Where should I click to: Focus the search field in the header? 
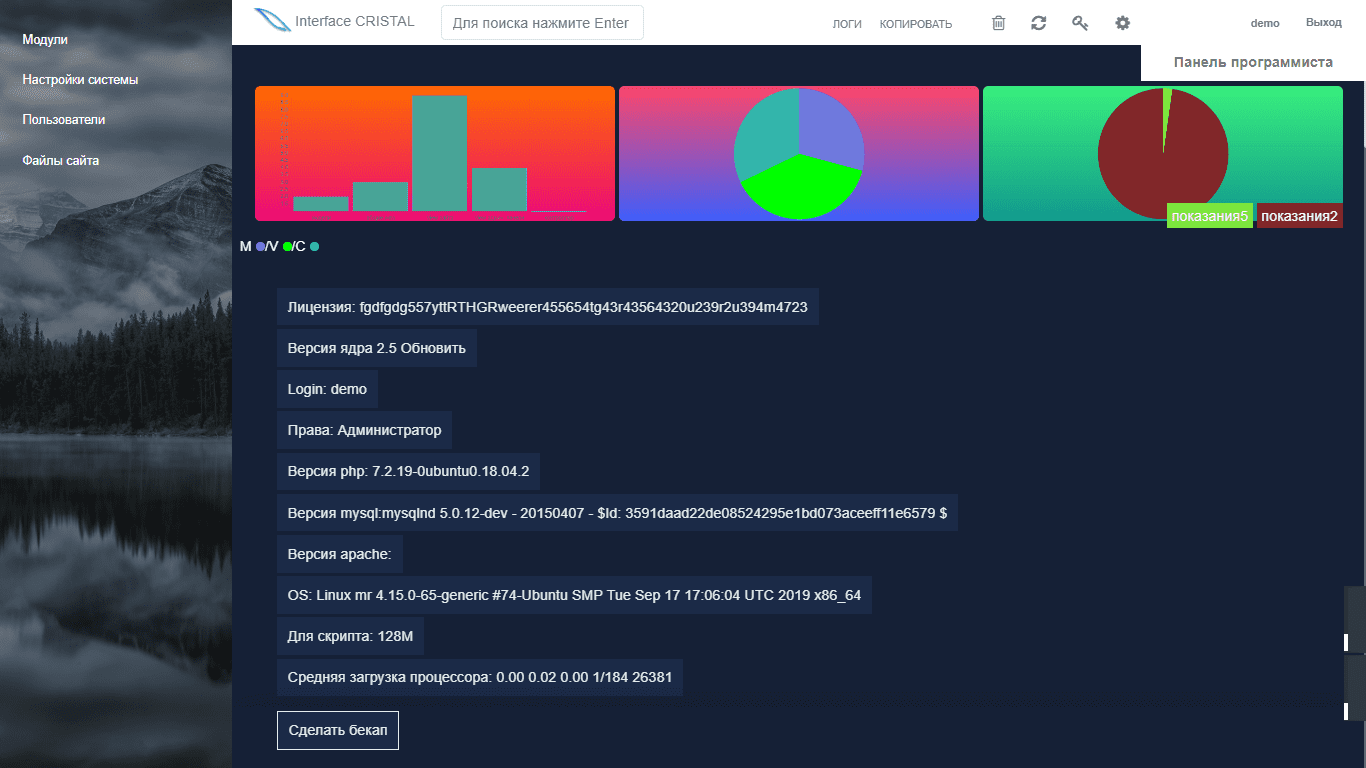[542, 23]
